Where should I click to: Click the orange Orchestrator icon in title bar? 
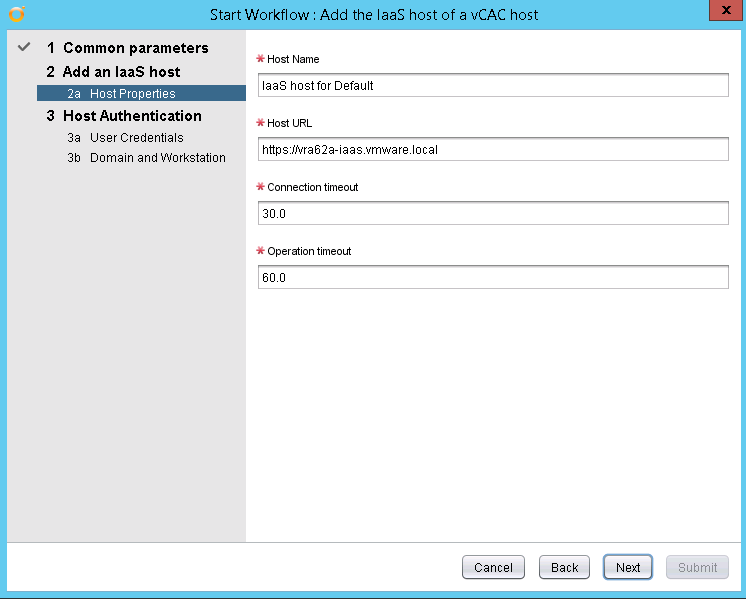click(15, 14)
